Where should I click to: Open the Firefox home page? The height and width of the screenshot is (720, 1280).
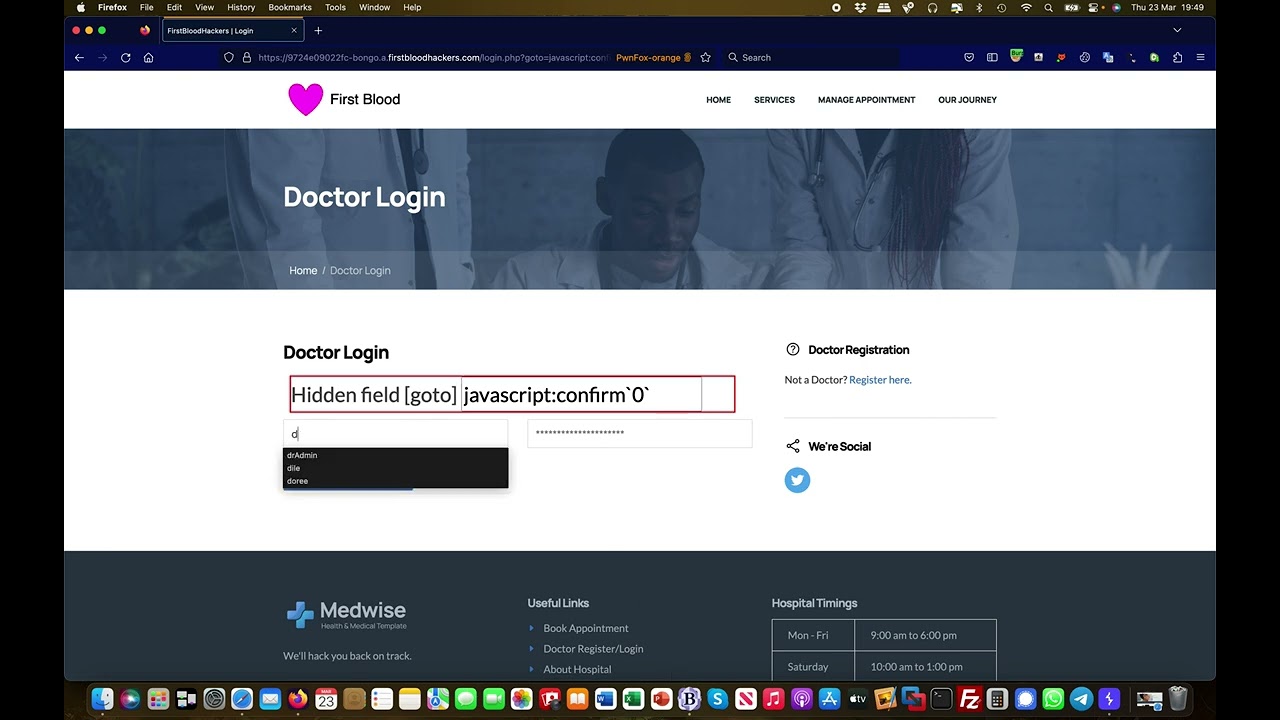click(x=148, y=57)
